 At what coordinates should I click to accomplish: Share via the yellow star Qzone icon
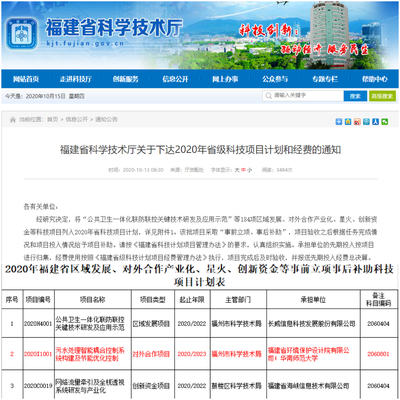click(348, 122)
